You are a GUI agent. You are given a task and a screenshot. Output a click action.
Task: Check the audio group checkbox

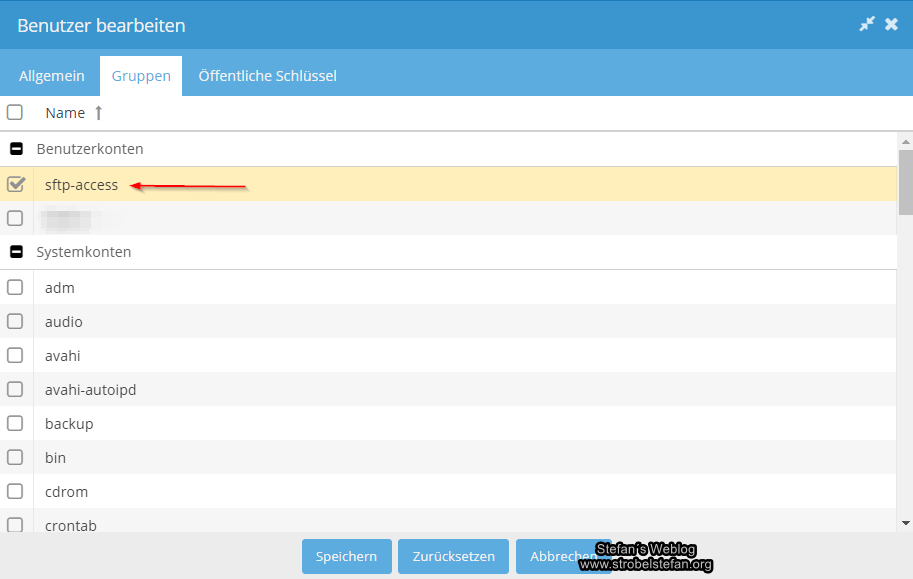(16, 322)
